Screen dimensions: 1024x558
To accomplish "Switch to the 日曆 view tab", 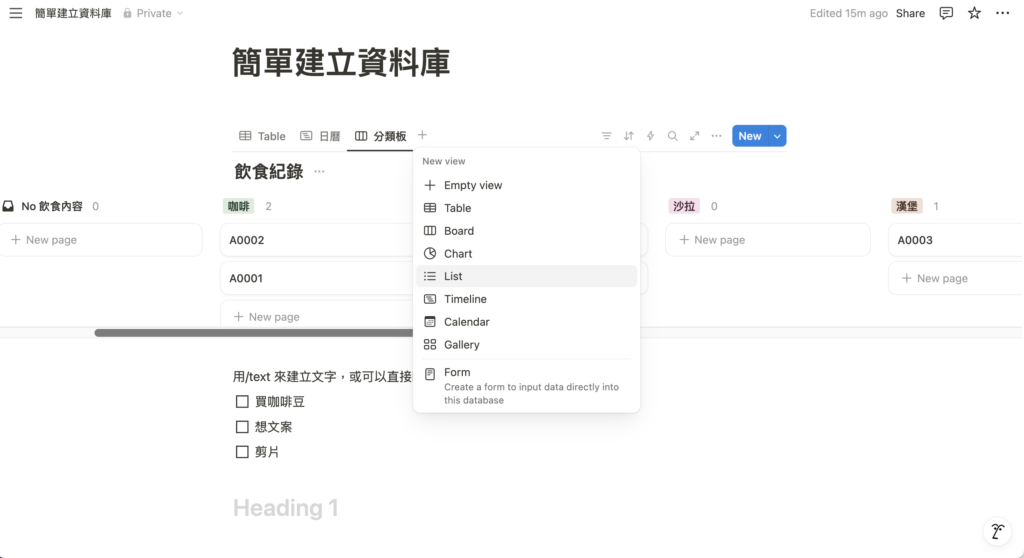I will (321, 136).
